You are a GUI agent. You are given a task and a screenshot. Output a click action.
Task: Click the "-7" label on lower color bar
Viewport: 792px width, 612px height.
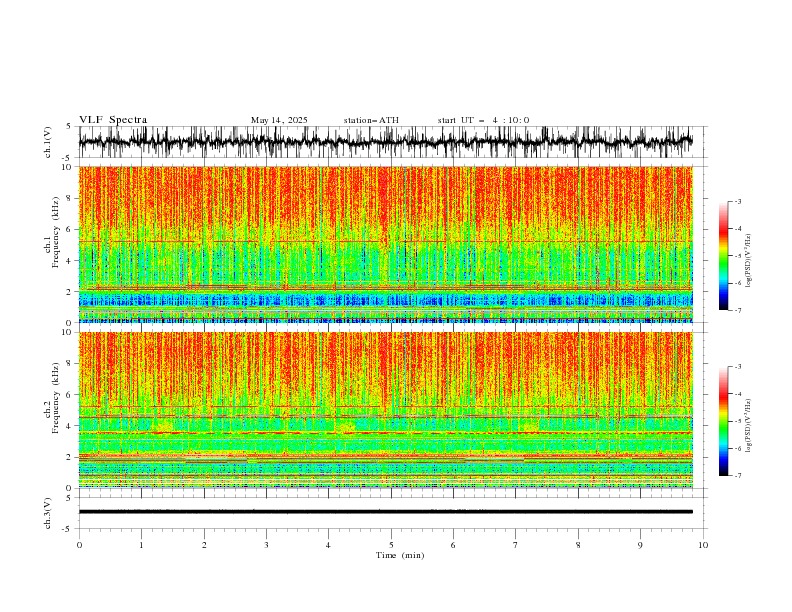pyautogui.click(x=738, y=476)
